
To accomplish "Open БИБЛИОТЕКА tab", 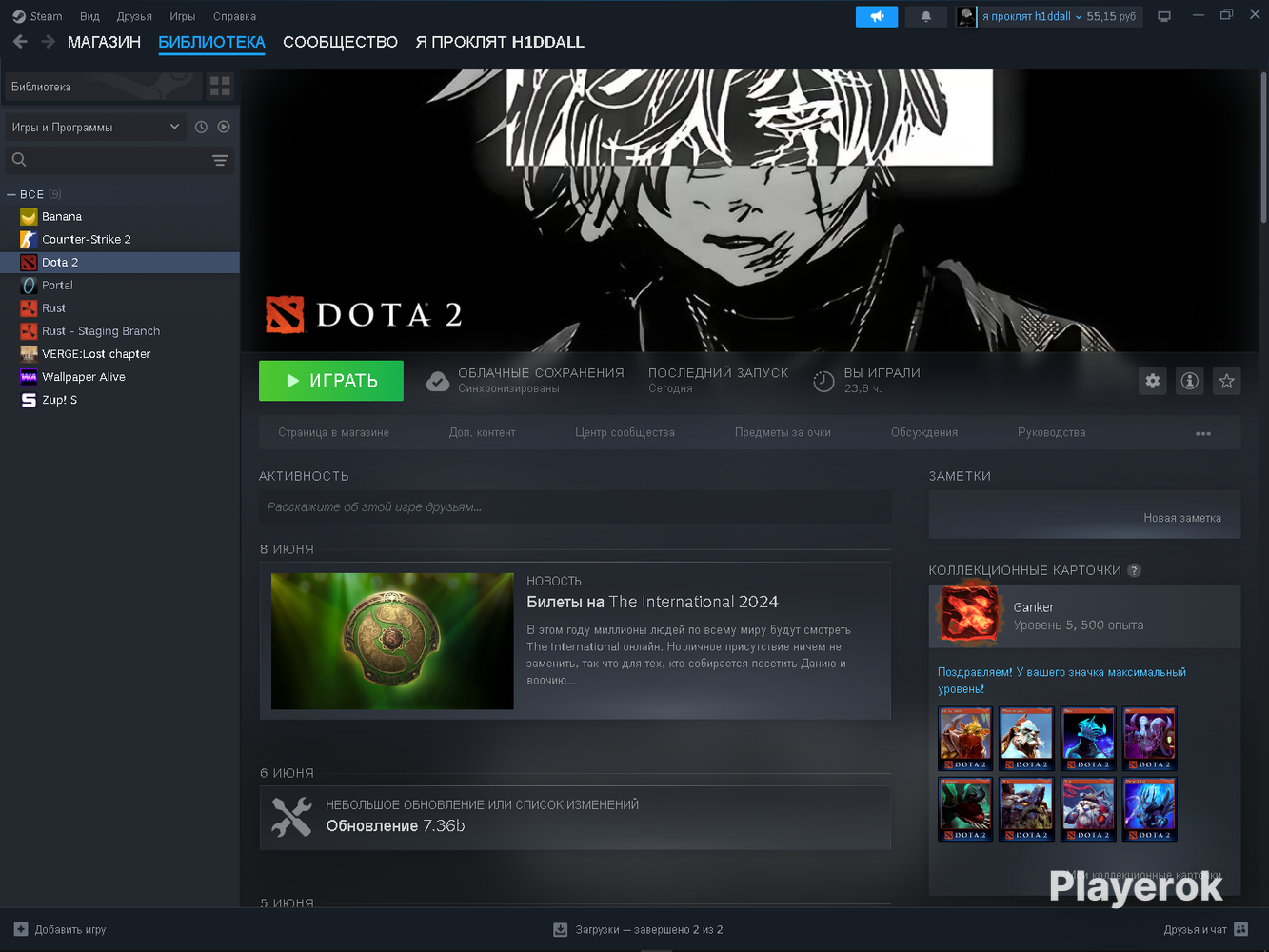I will (x=211, y=42).
